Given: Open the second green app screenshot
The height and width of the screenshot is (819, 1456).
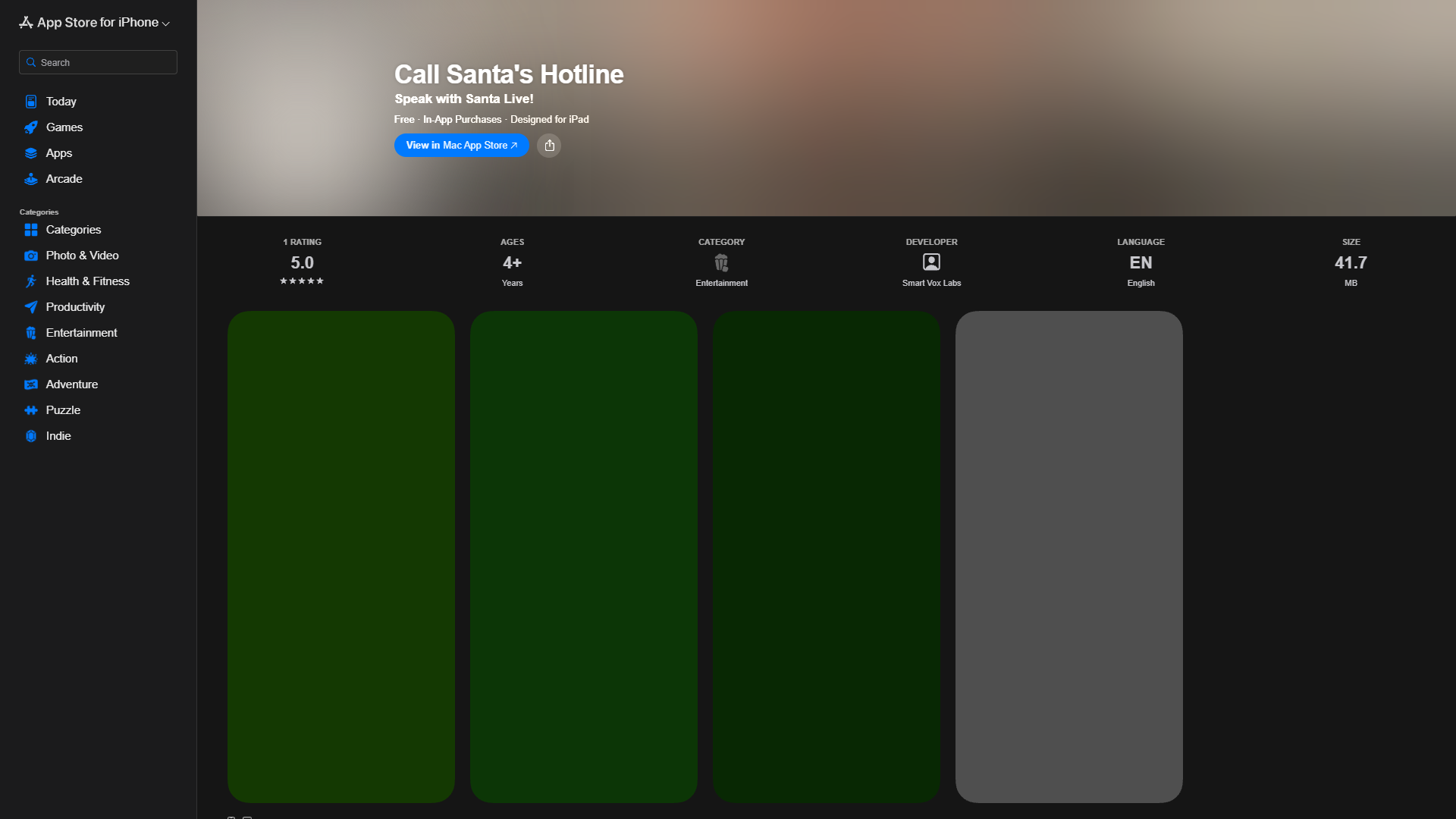Looking at the screenshot, I should click(584, 557).
